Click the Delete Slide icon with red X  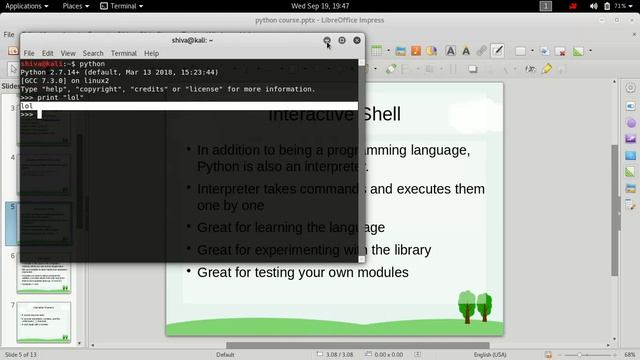point(560,51)
